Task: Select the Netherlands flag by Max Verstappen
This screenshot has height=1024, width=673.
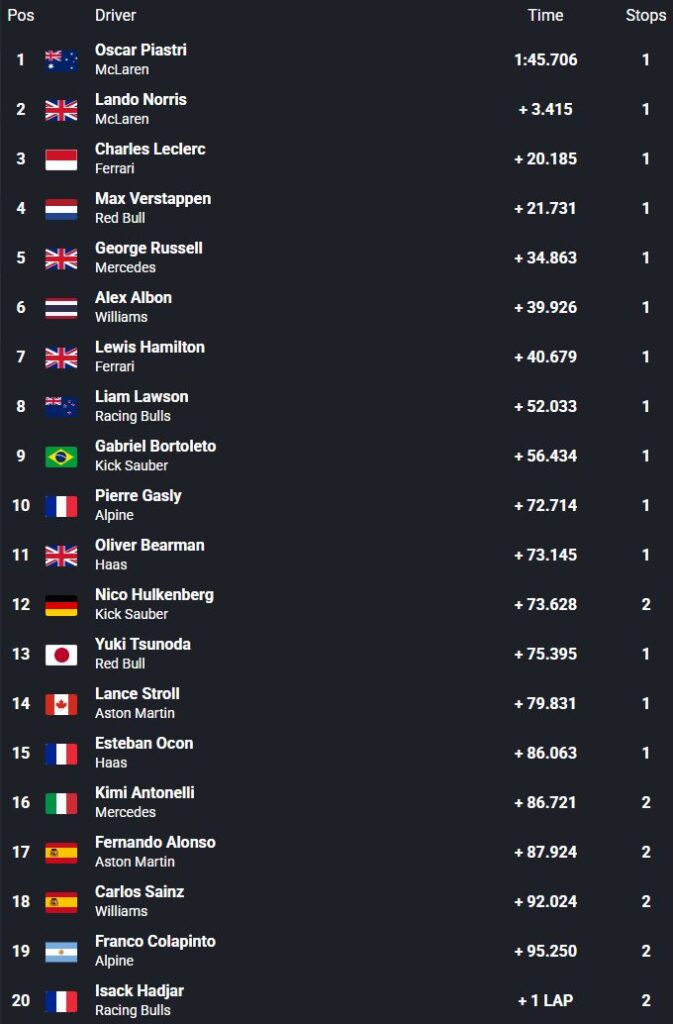Action: [61, 209]
